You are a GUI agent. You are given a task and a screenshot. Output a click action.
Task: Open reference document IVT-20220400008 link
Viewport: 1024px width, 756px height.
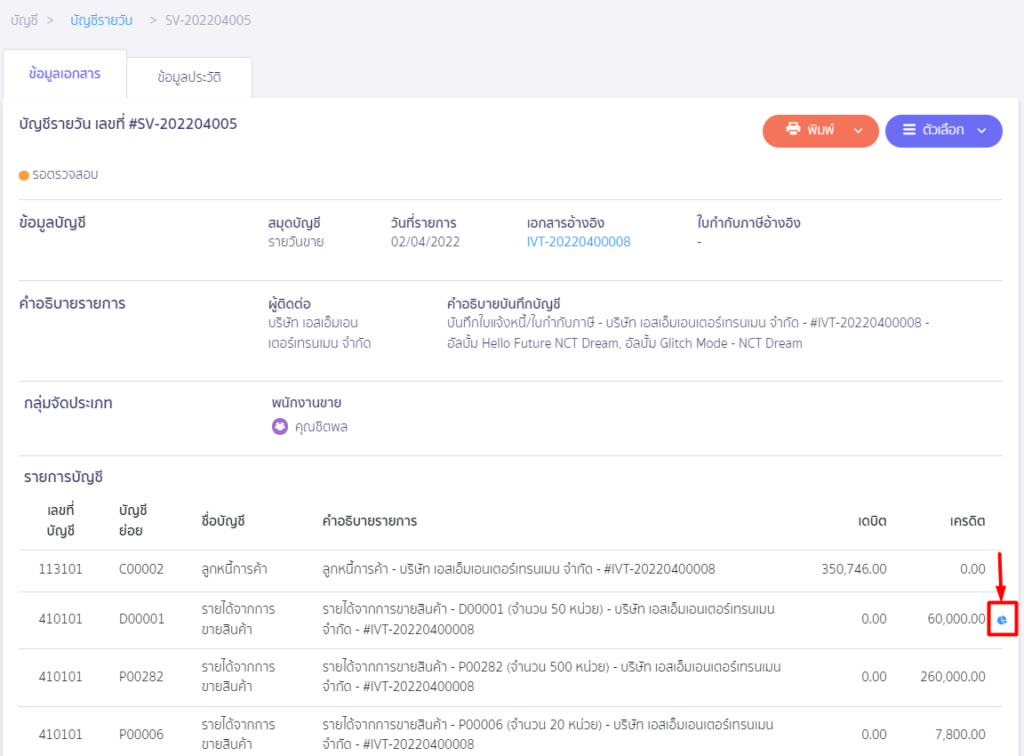pos(578,242)
